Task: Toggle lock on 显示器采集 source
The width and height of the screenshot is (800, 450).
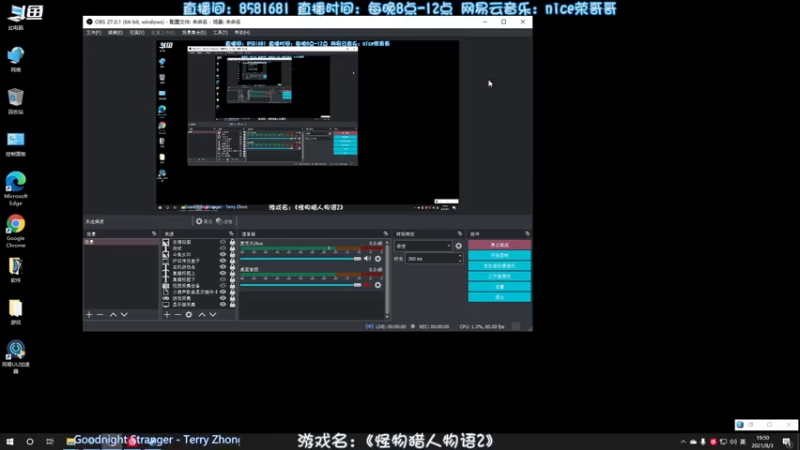Action: 232,305
